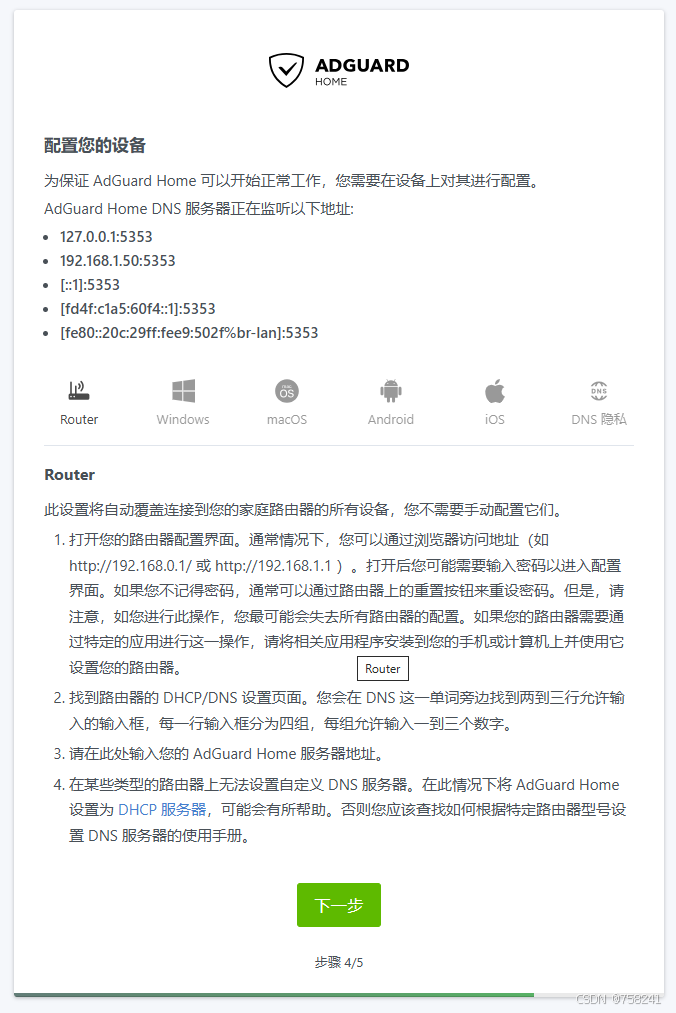
Task: Select the Android robot icon
Action: click(x=391, y=391)
